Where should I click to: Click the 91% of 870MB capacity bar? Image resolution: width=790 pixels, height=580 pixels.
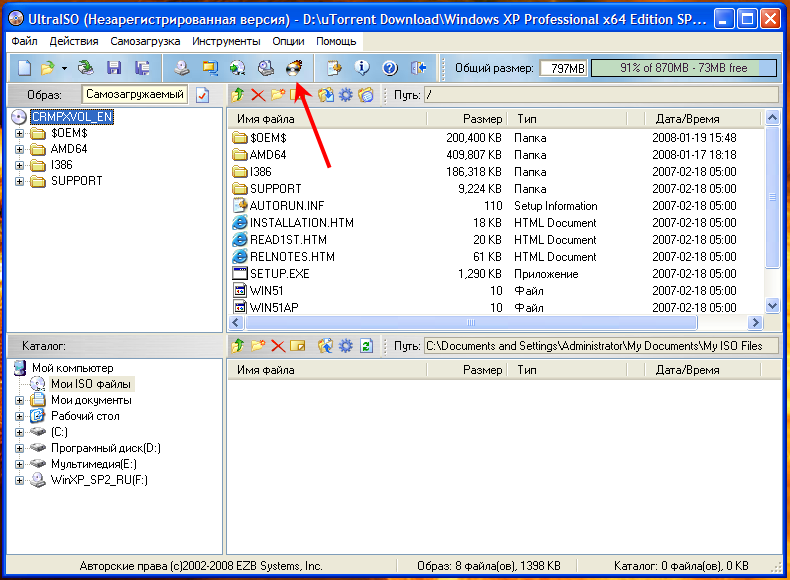pyautogui.click(x=684, y=68)
